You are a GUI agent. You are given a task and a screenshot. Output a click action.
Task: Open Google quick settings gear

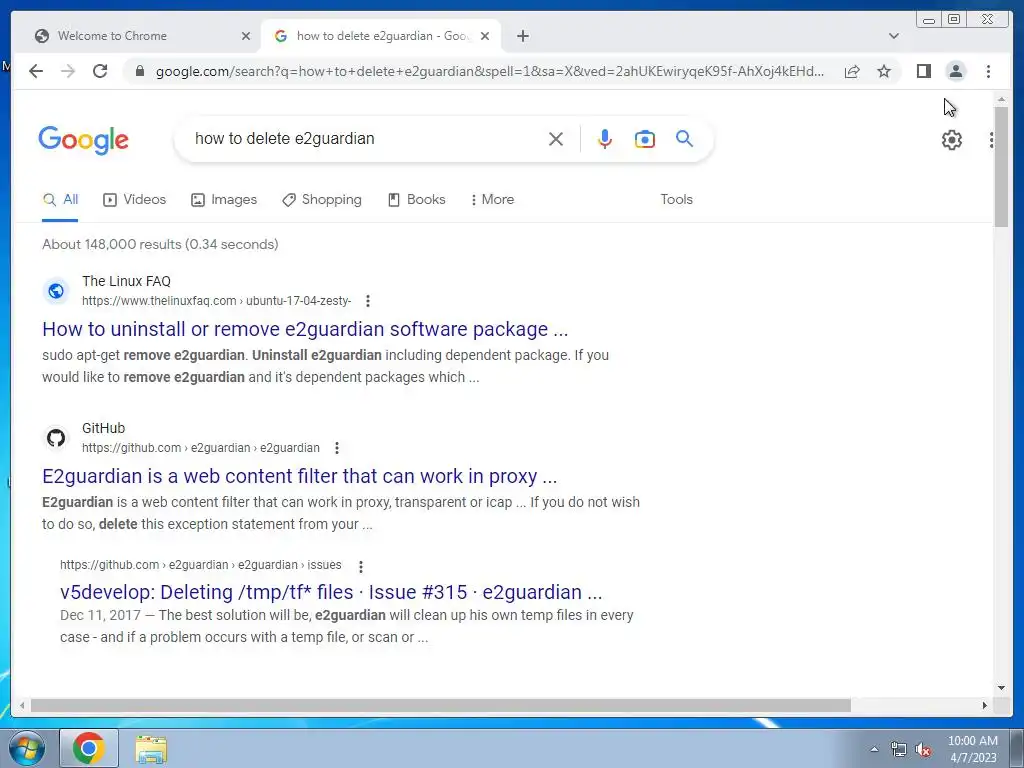pyautogui.click(x=952, y=140)
